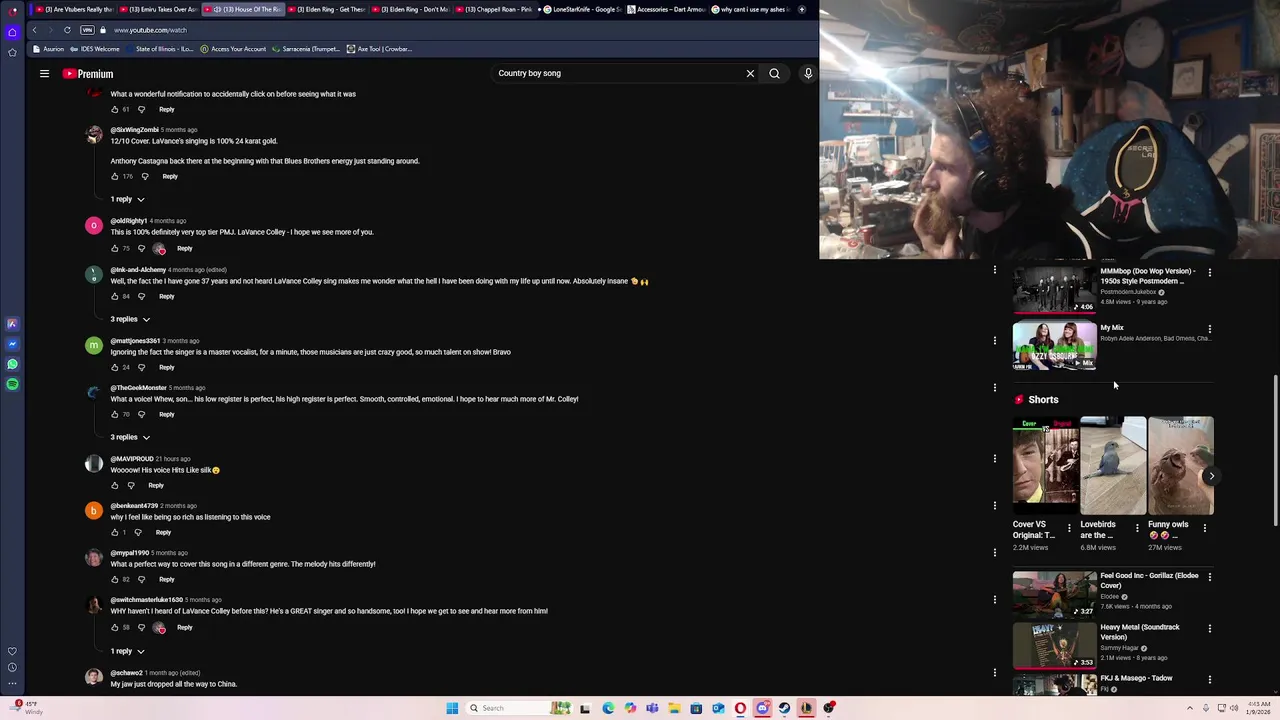Screen dimensions: 1280x720
Task: Like the @MAVIPROUD comment
Action: click(x=114, y=485)
